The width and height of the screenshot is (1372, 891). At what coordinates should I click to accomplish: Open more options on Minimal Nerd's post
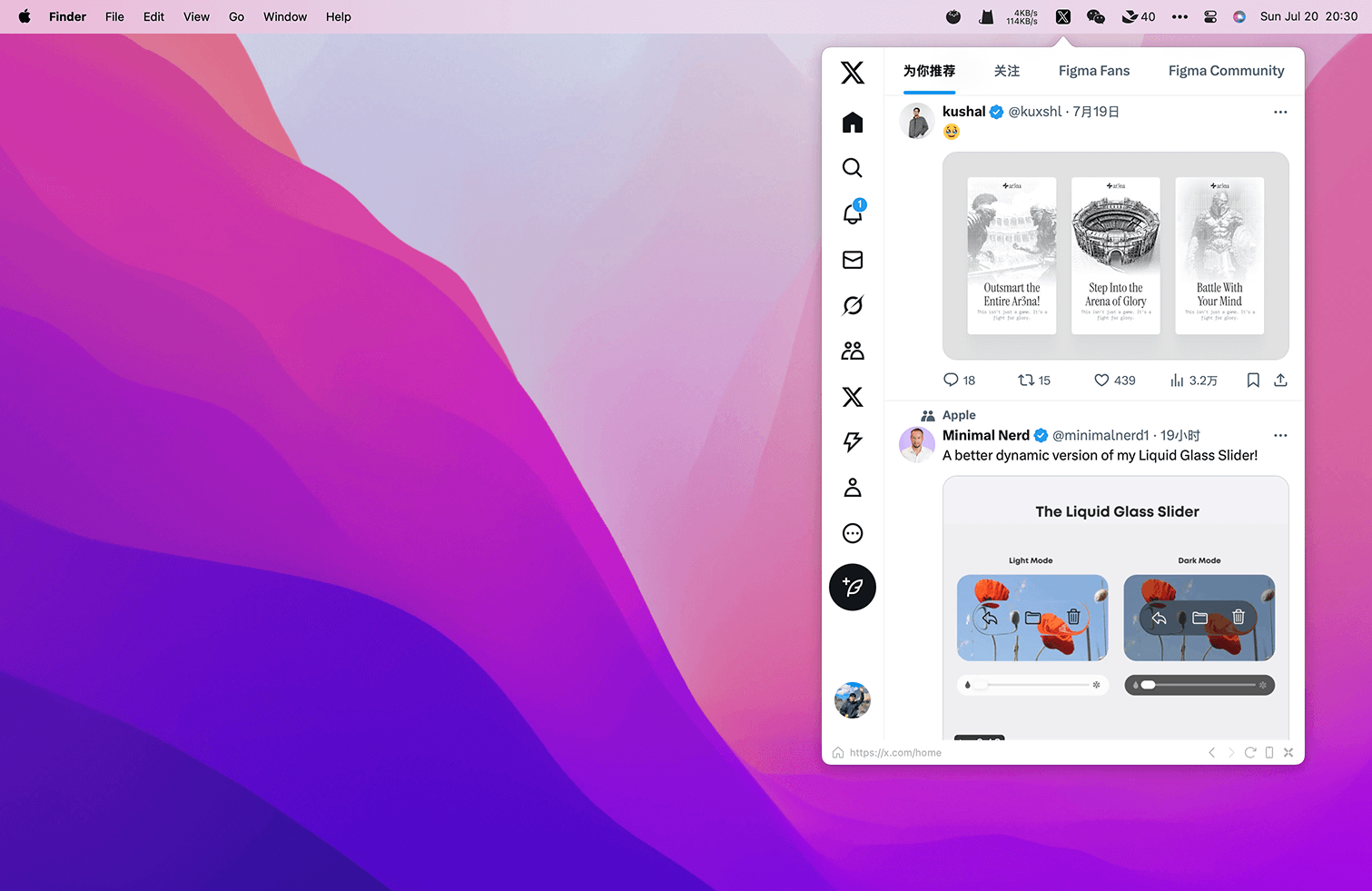coord(1280,435)
